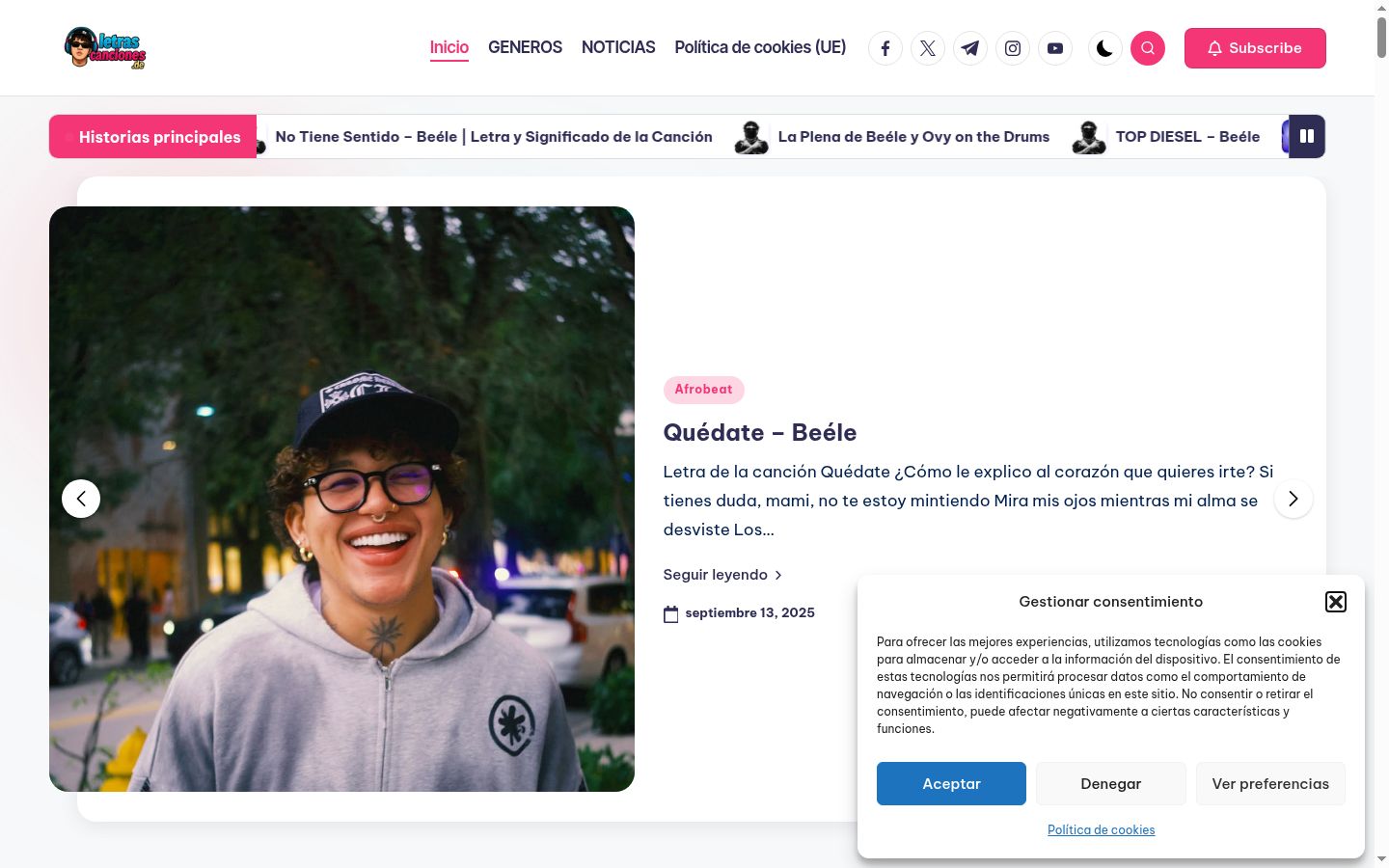Pause the Historias principales news ticker
The image size is (1389, 868).
1307,136
